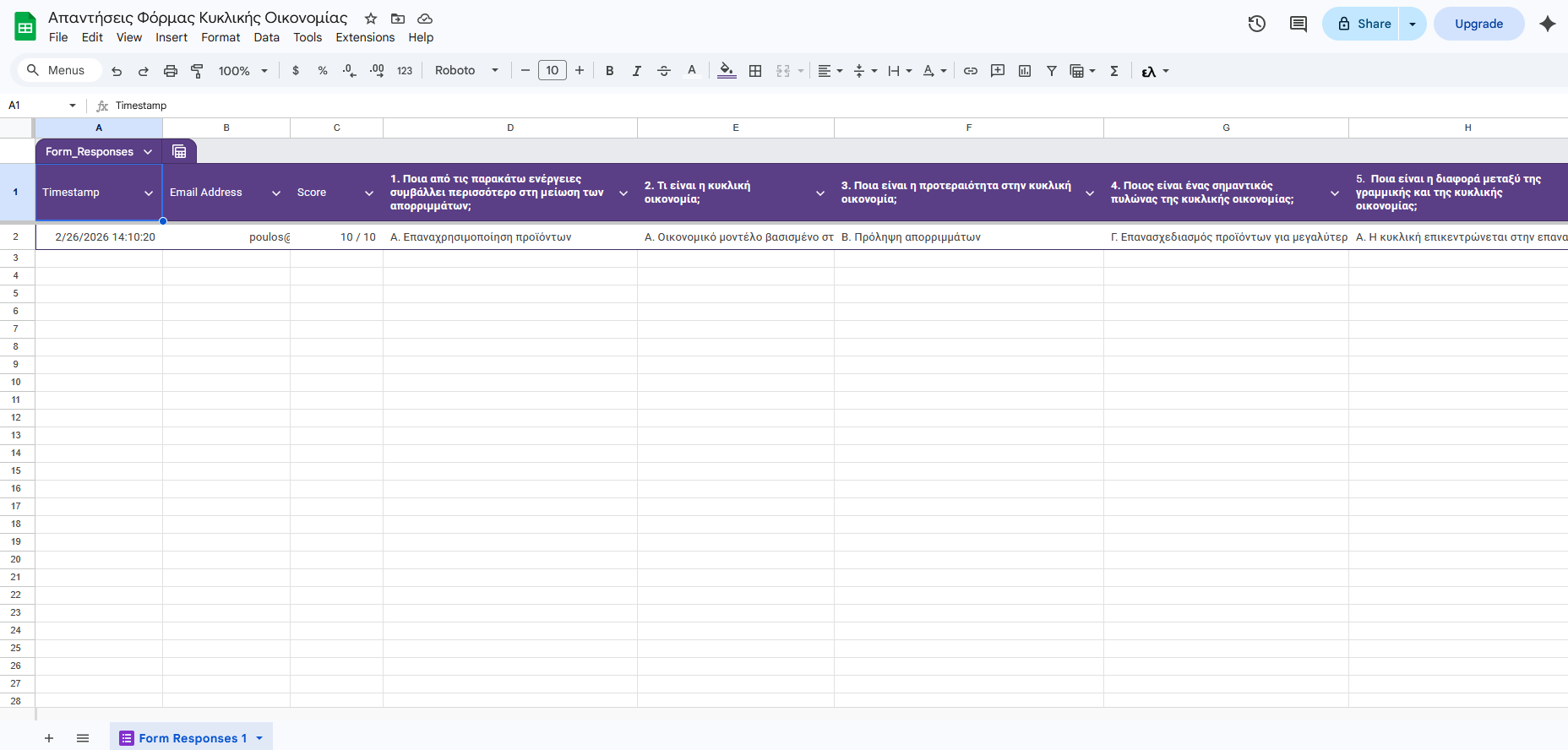Open text color picker
The width and height of the screenshot is (1568, 750).
pos(692,71)
